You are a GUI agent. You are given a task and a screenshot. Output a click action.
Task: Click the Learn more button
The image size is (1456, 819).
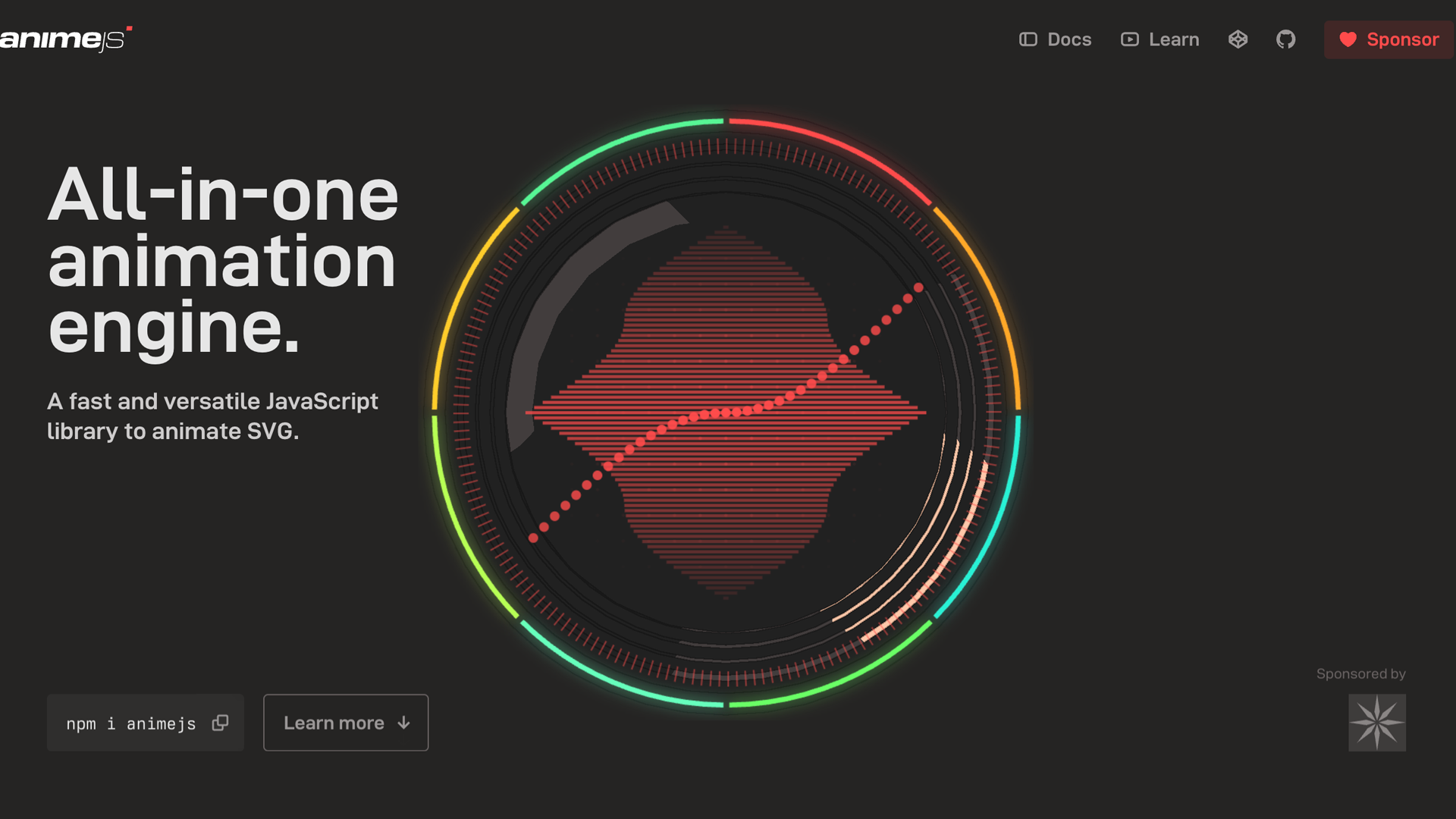coord(346,723)
